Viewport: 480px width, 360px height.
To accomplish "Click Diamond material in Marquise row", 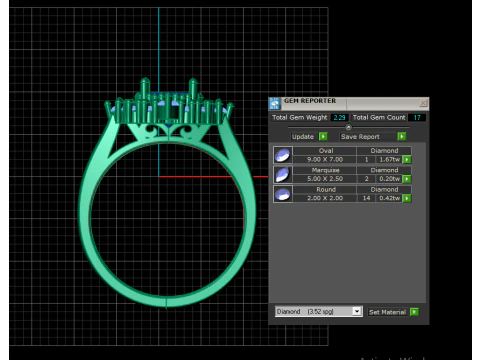I will [384, 170].
